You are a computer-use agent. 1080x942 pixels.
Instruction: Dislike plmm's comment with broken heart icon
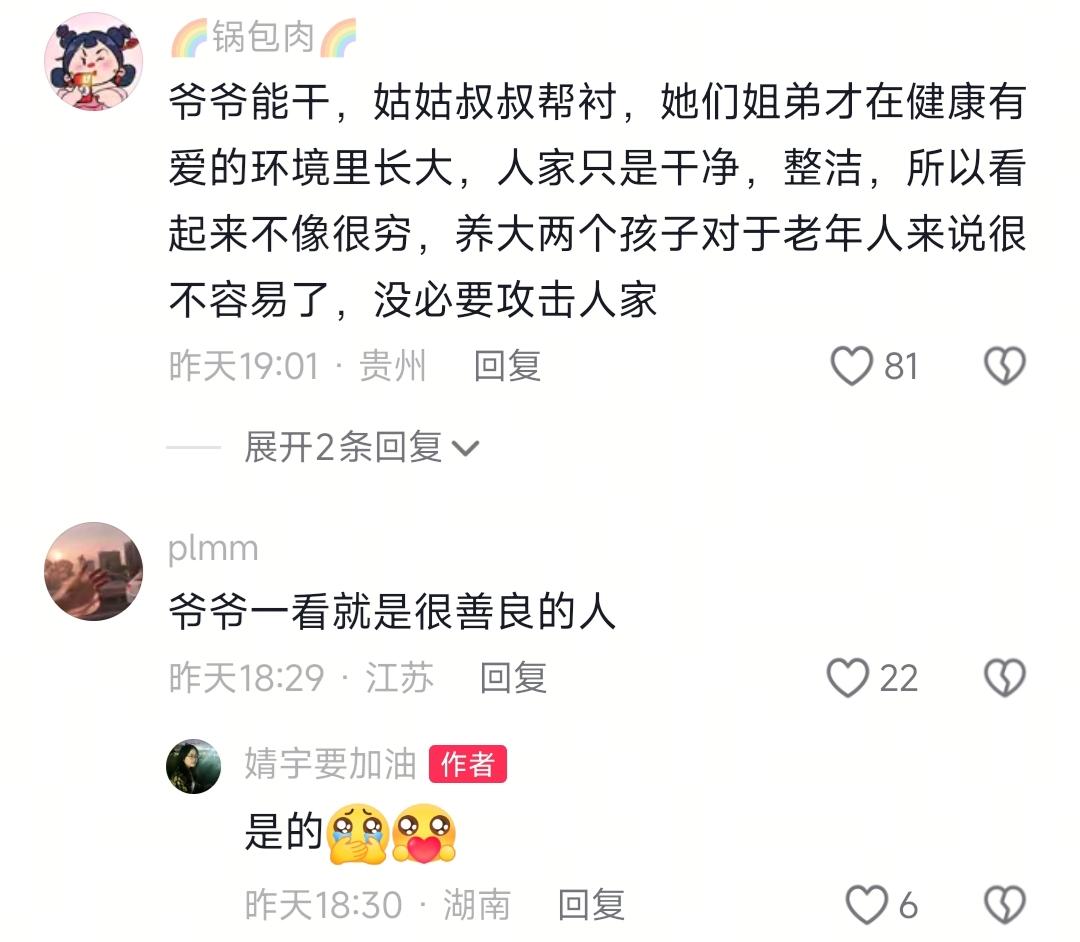(x=1005, y=678)
